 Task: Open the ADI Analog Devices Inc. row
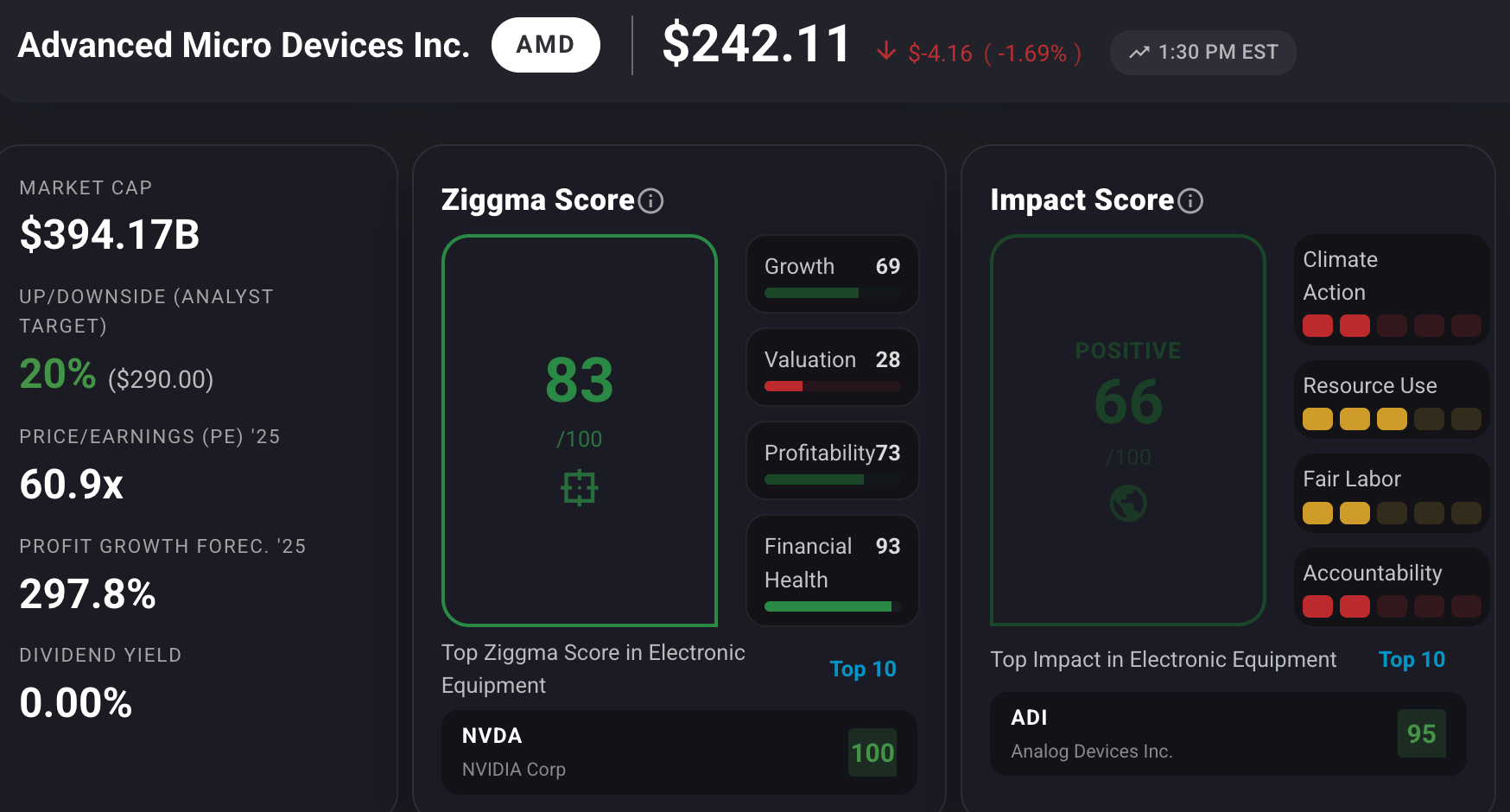tap(1228, 733)
